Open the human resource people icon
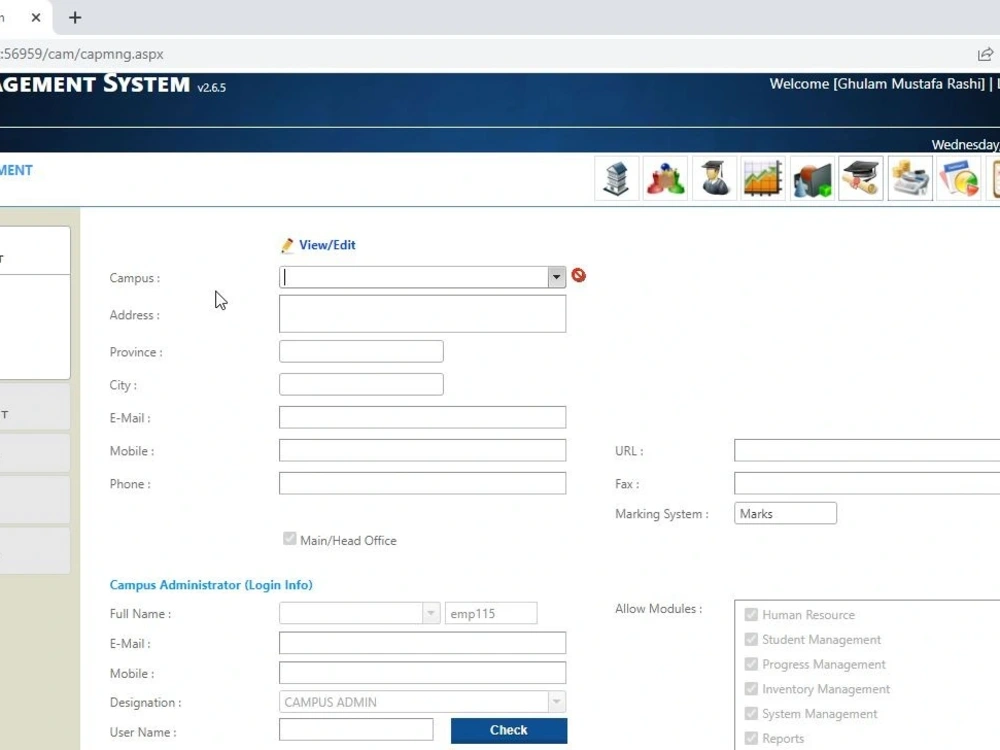Image resolution: width=1000 pixels, height=750 pixels. (x=665, y=179)
